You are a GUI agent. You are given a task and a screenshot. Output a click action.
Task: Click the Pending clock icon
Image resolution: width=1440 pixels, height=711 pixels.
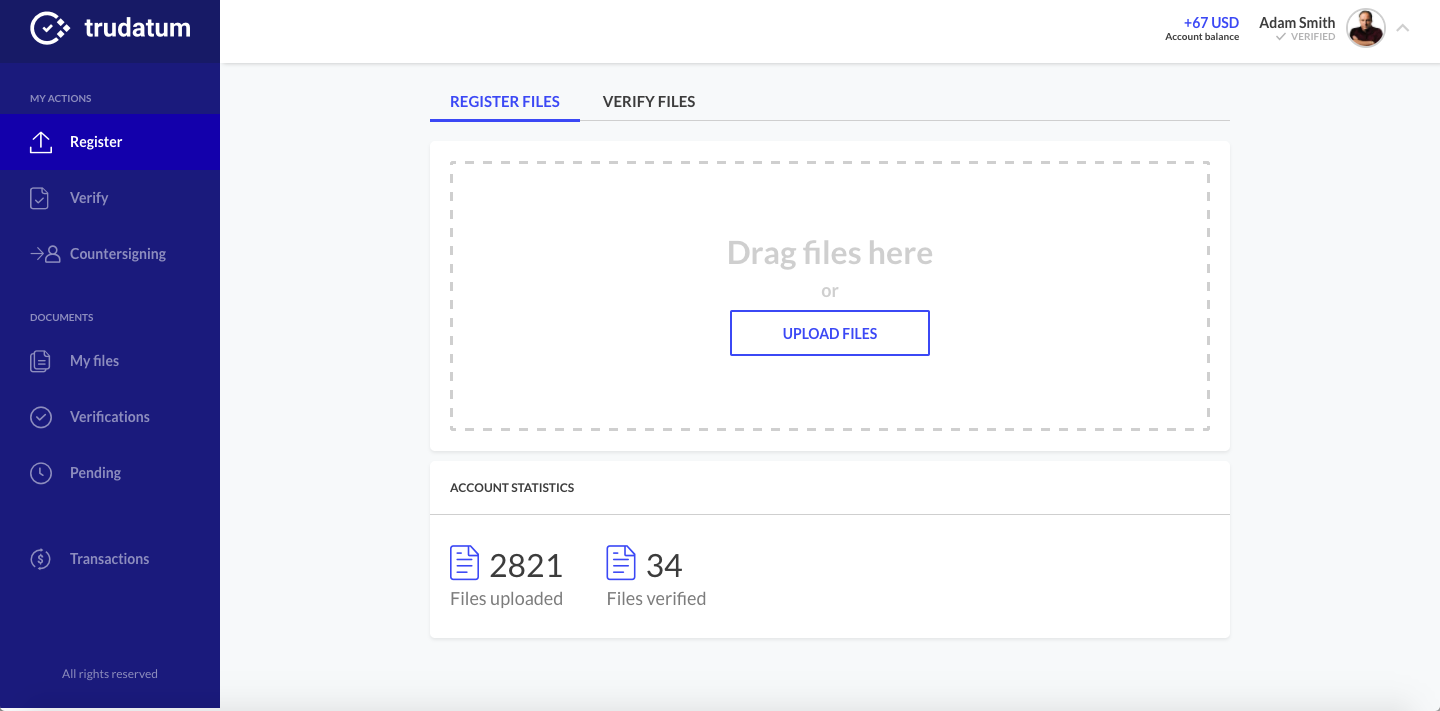(41, 473)
